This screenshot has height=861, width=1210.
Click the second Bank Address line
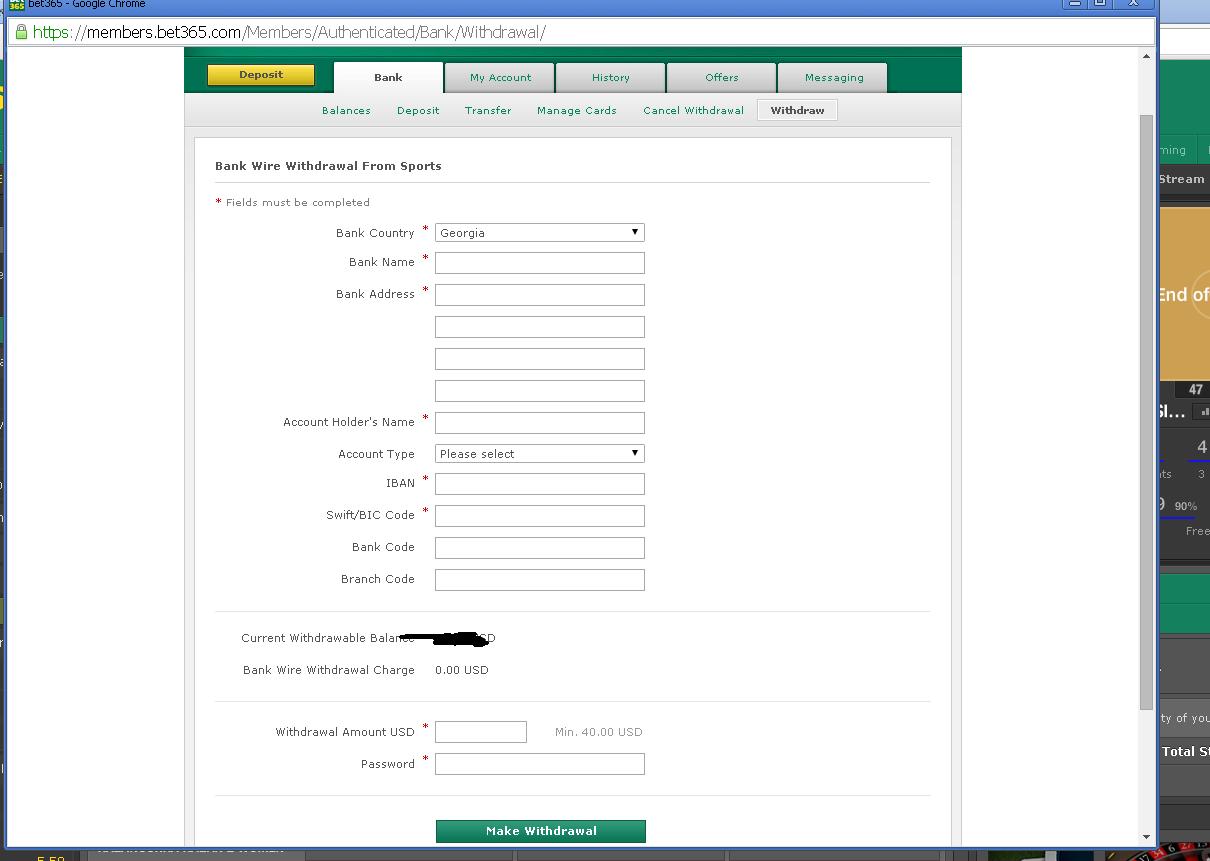pyautogui.click(x=540, y=327)
